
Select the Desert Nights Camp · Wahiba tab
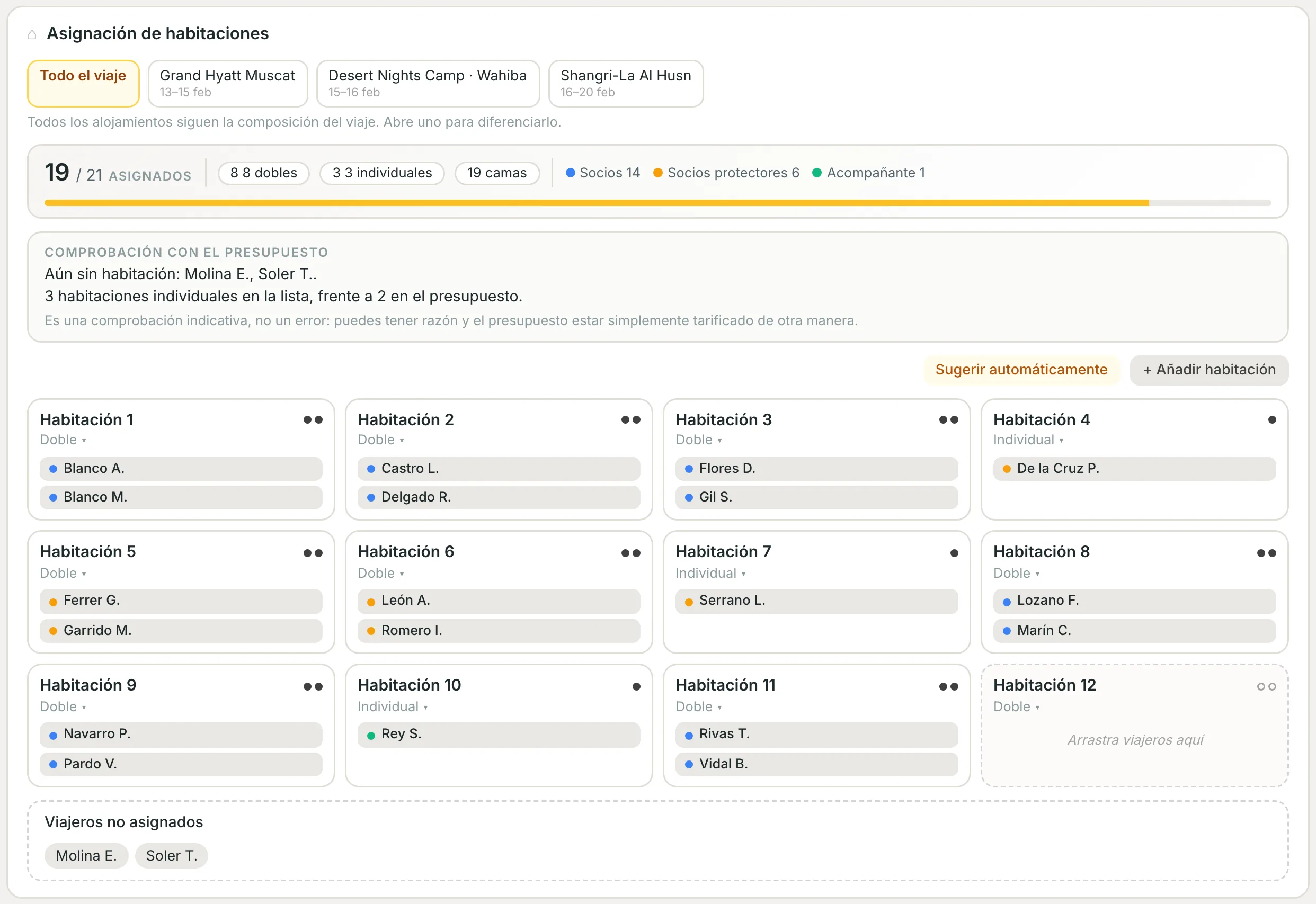[428, 84]
